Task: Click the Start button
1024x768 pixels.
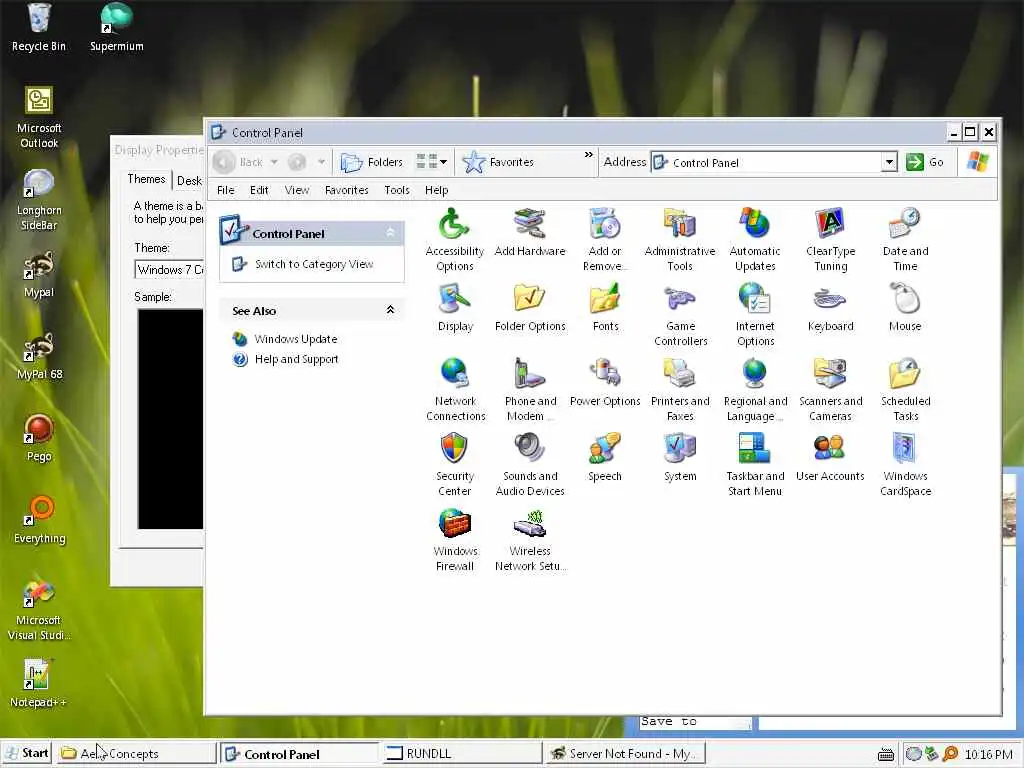Action: (x=27, y=753)
